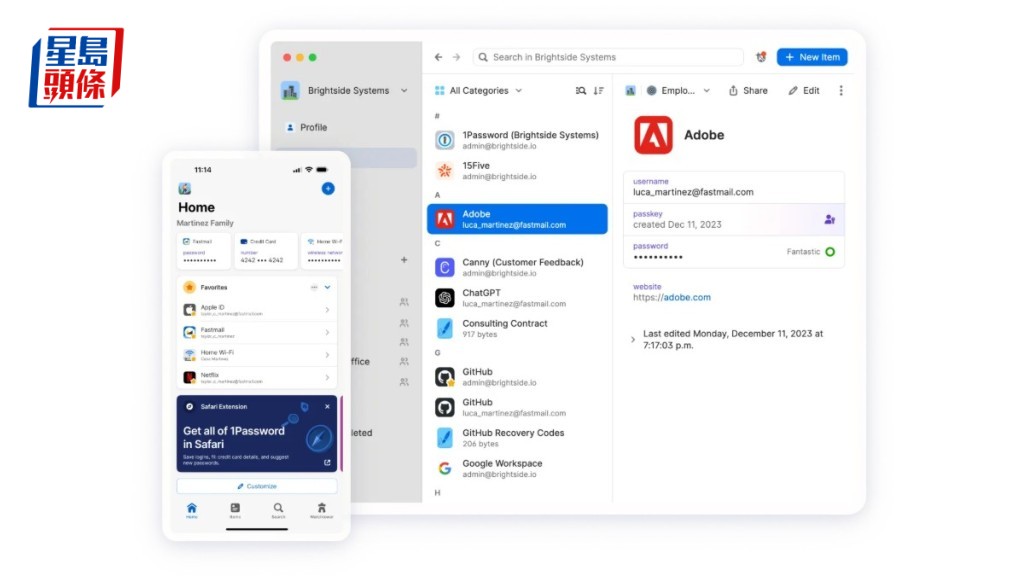
Task: Click the sidebar plus to add vault
Action: click(x=404, y=260)
